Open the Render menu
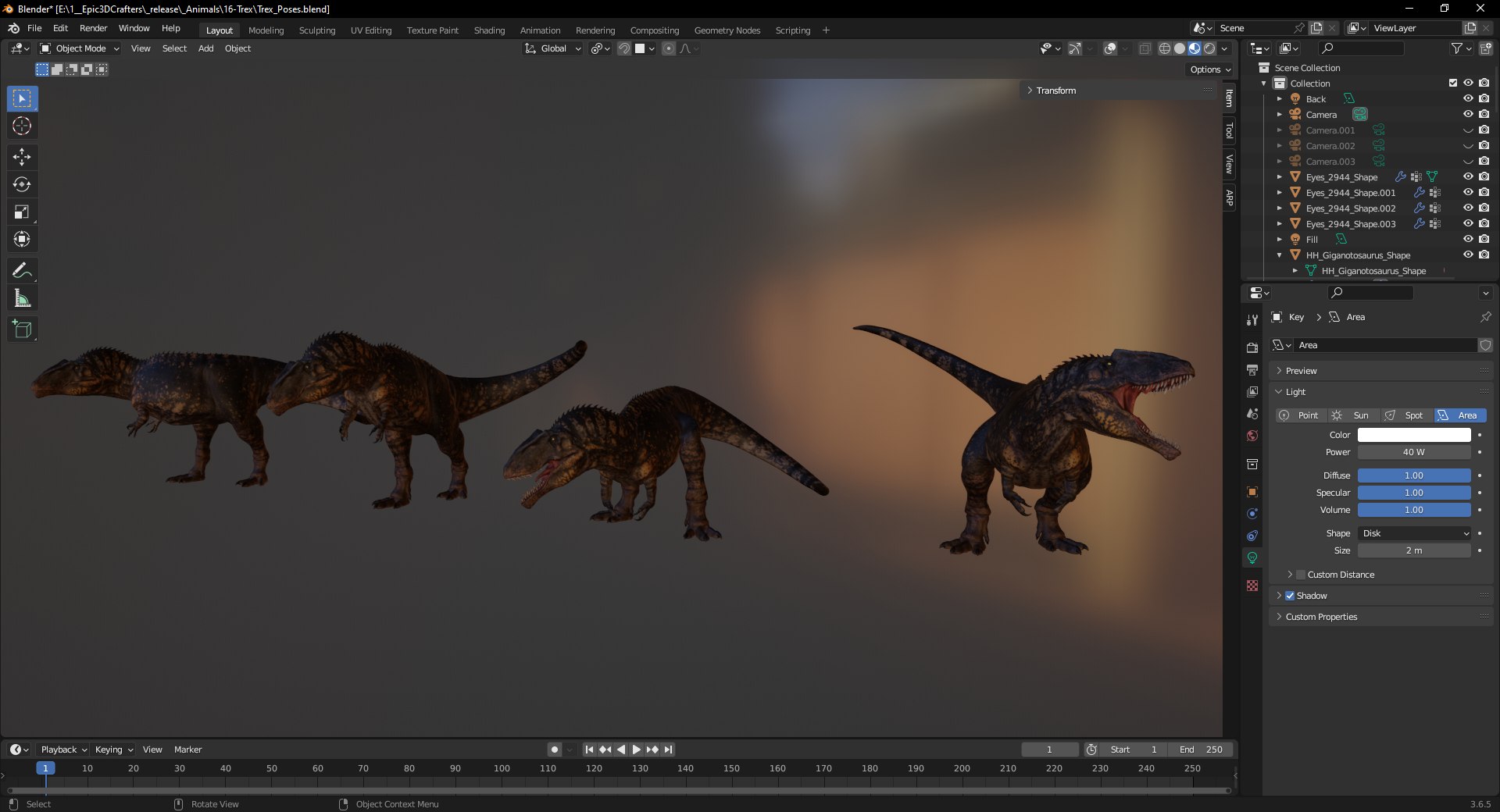 [x=94, y=28]
